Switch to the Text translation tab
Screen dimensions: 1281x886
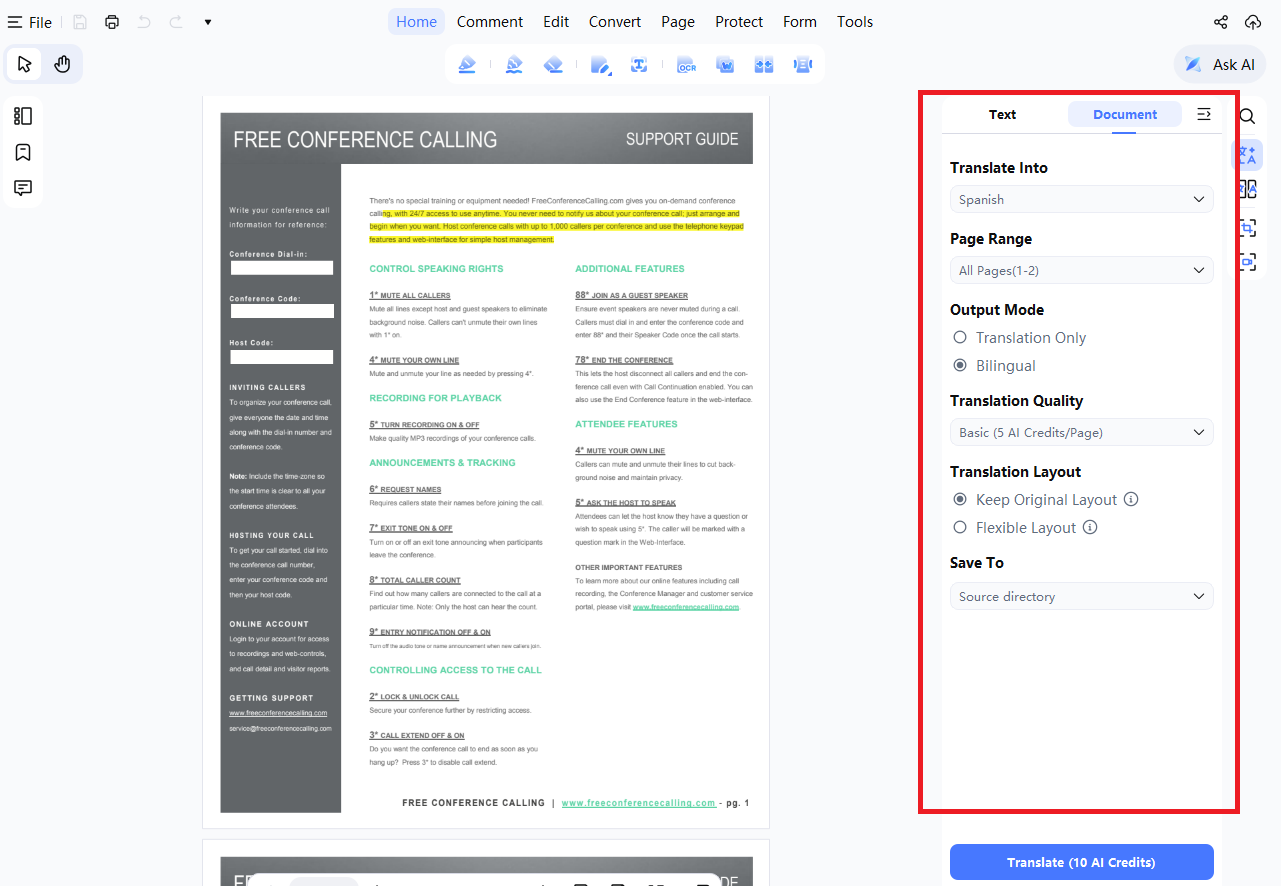1002,114
